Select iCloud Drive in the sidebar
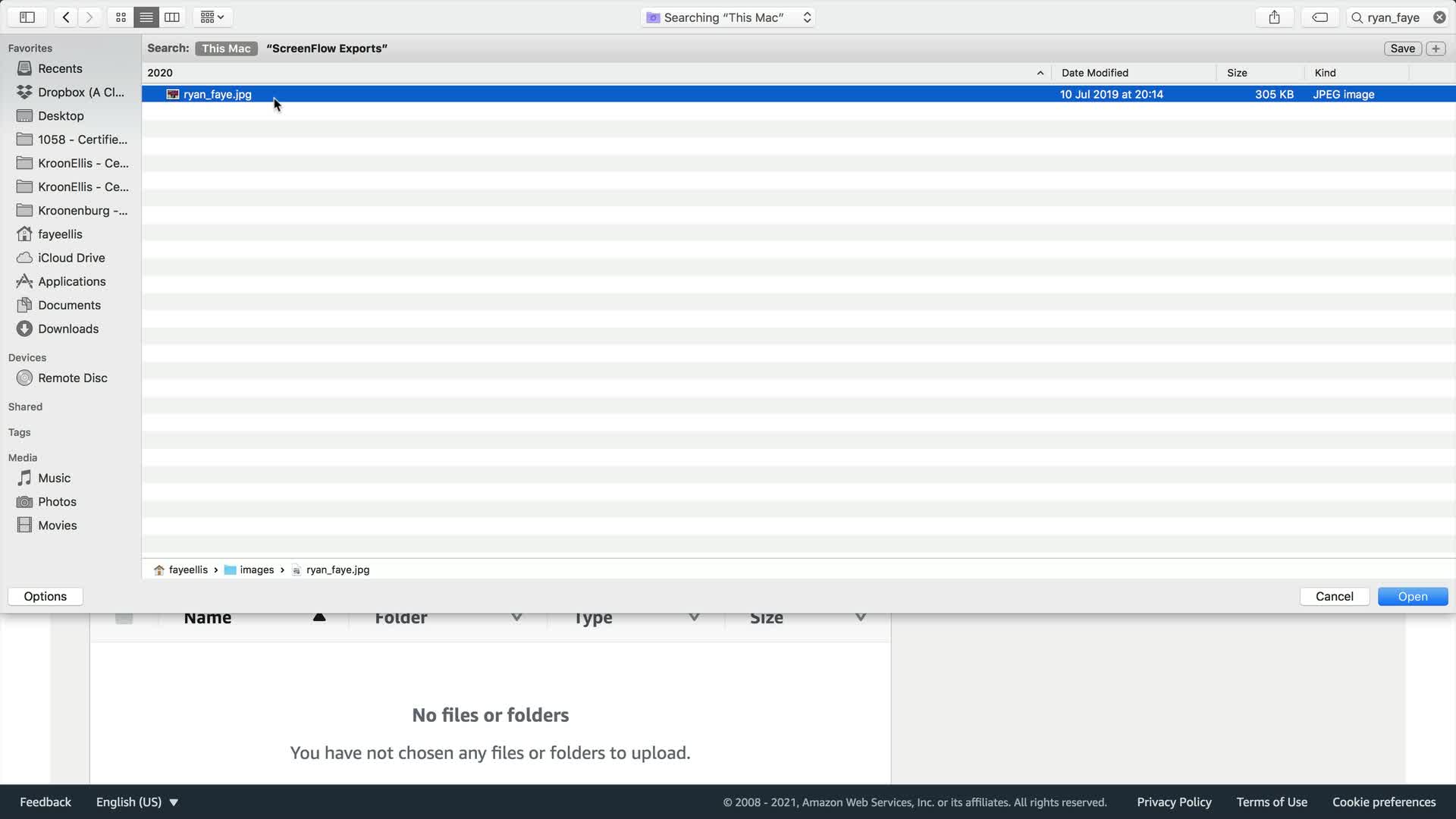1456x819 pixels. point(71,258)
